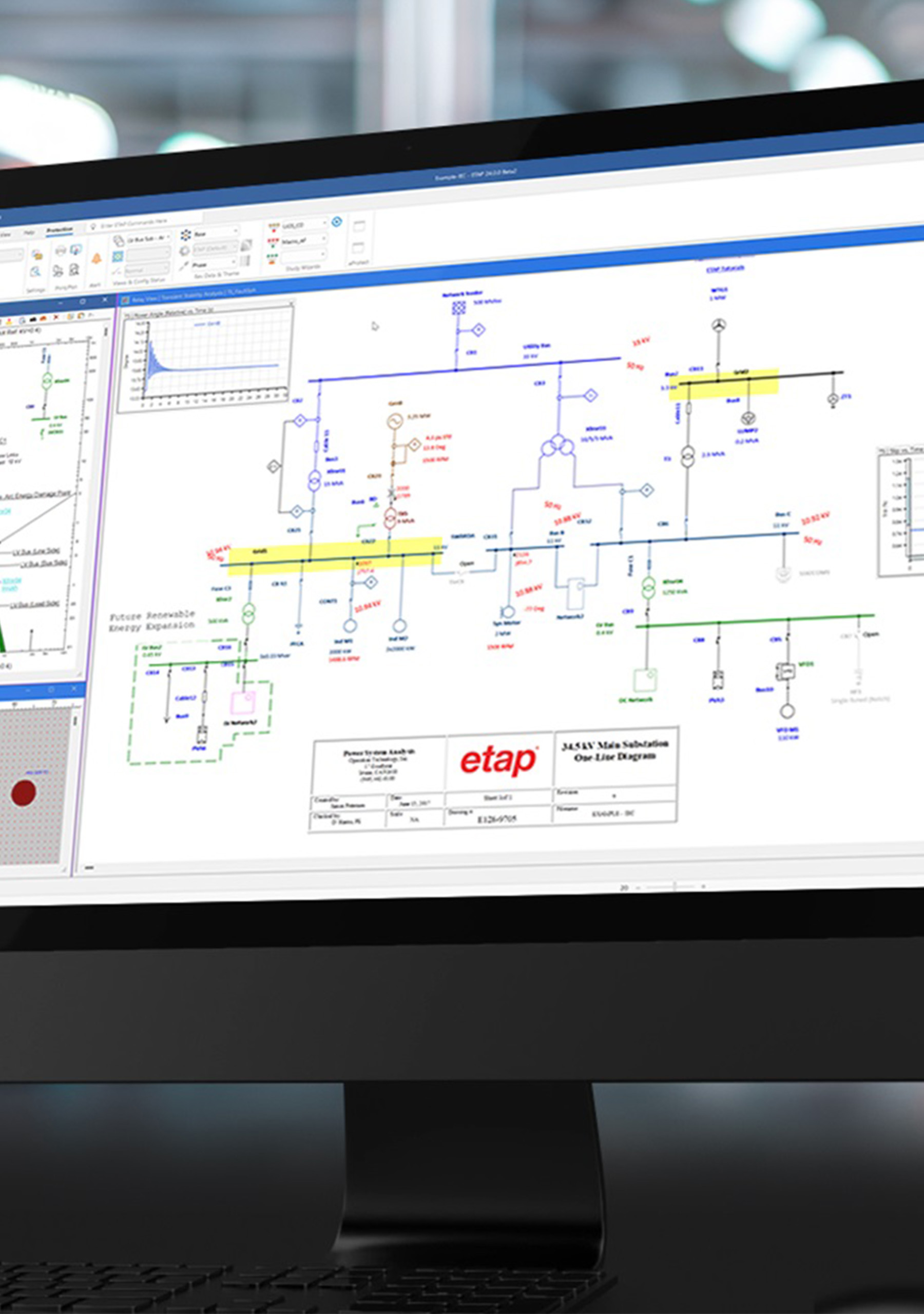Toggle the status indicator lights next to LoadFlow wizard
This screenshot has height=1314, width=924.
point(274,225)
